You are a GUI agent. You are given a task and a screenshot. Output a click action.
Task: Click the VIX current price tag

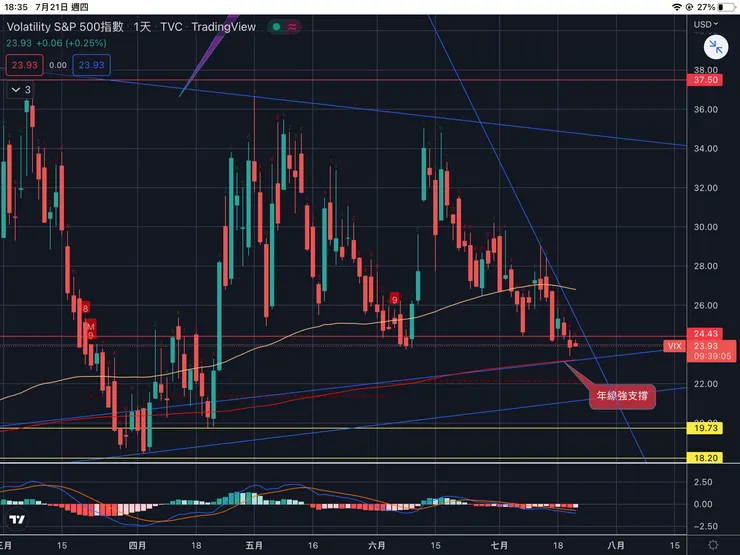tap(674, 346)
